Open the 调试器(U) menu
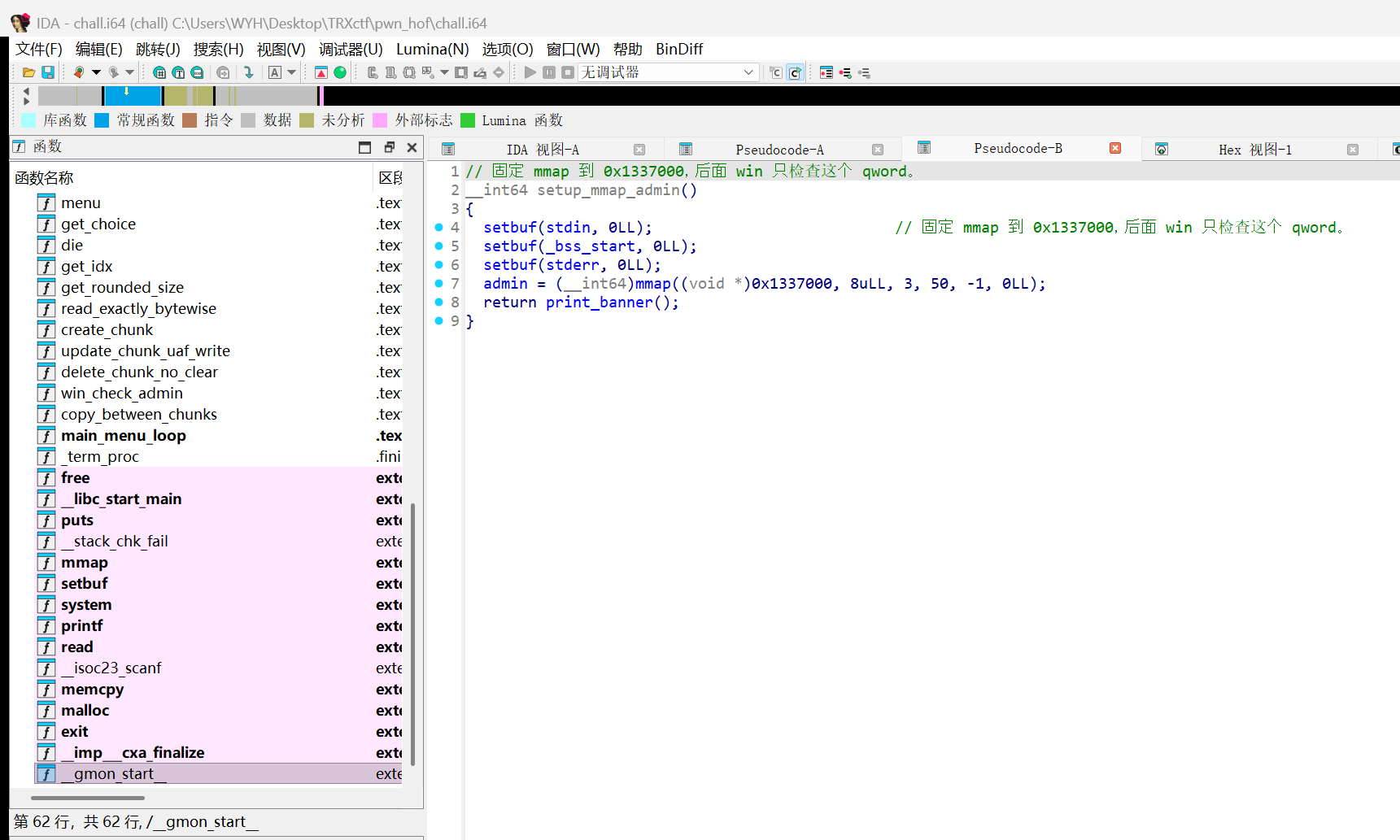 click(351, 49)
